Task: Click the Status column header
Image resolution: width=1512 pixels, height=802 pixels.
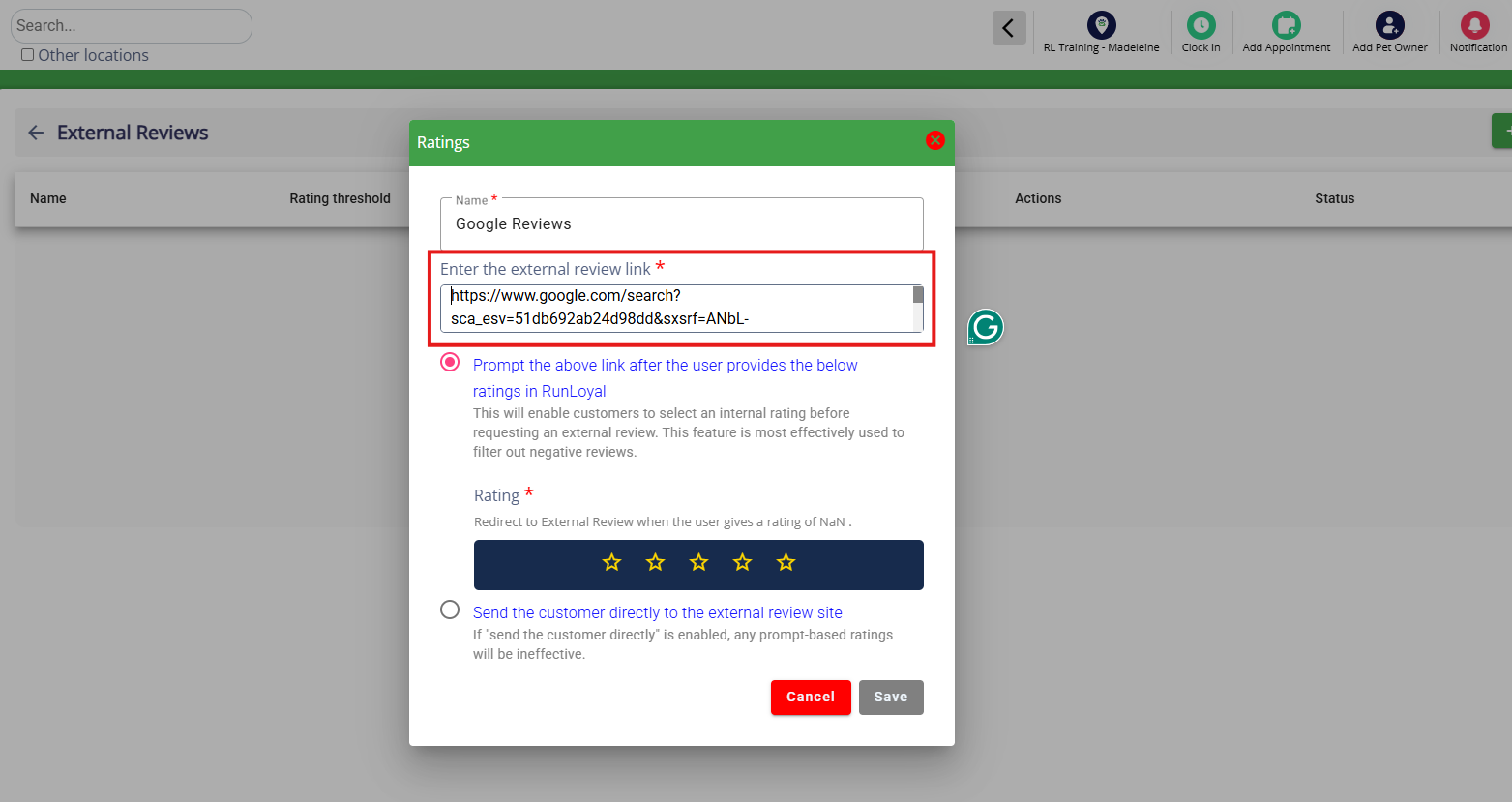Action: click(x=1335, y=198)
